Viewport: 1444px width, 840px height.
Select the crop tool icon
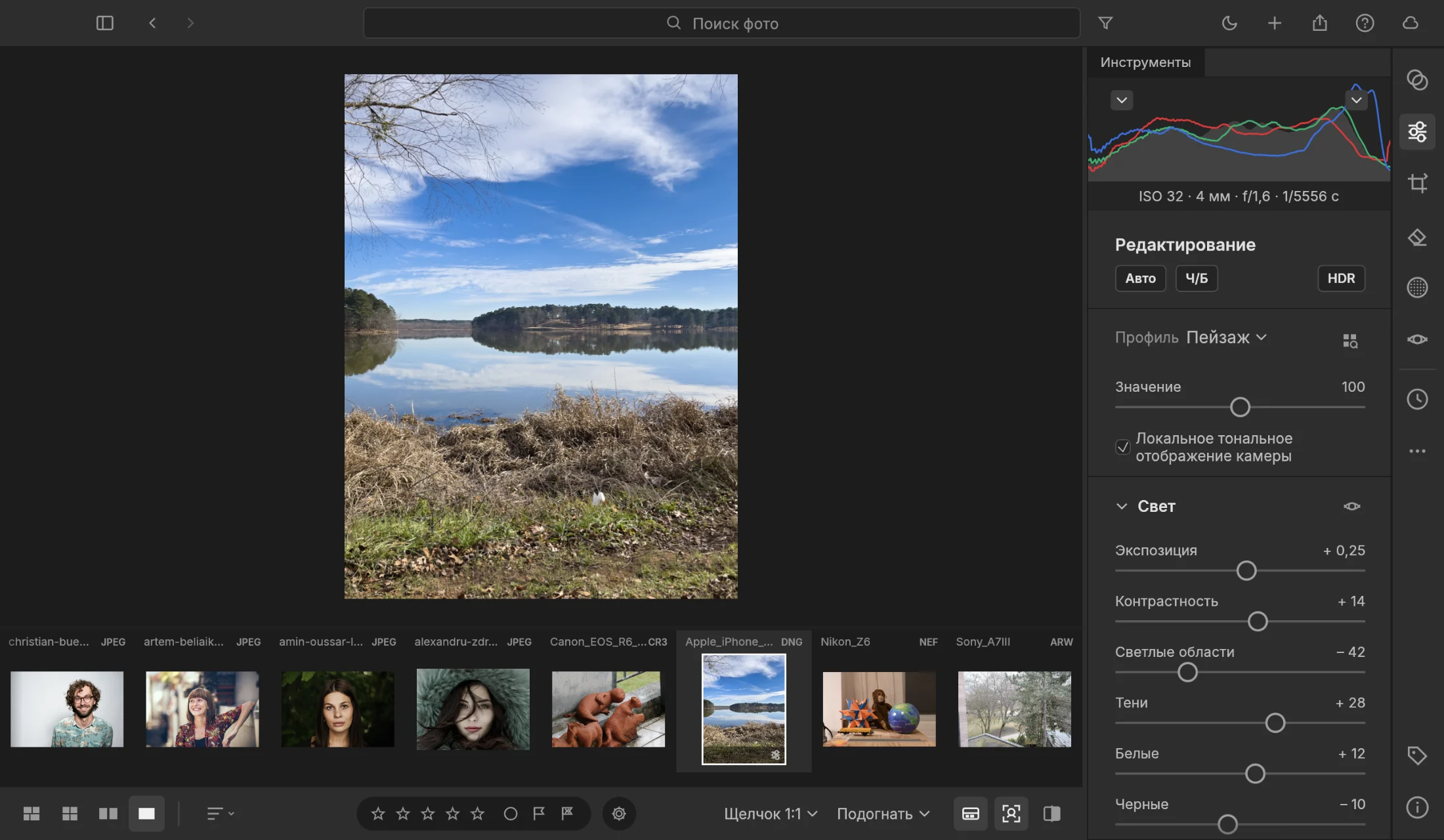[1417, 182]
